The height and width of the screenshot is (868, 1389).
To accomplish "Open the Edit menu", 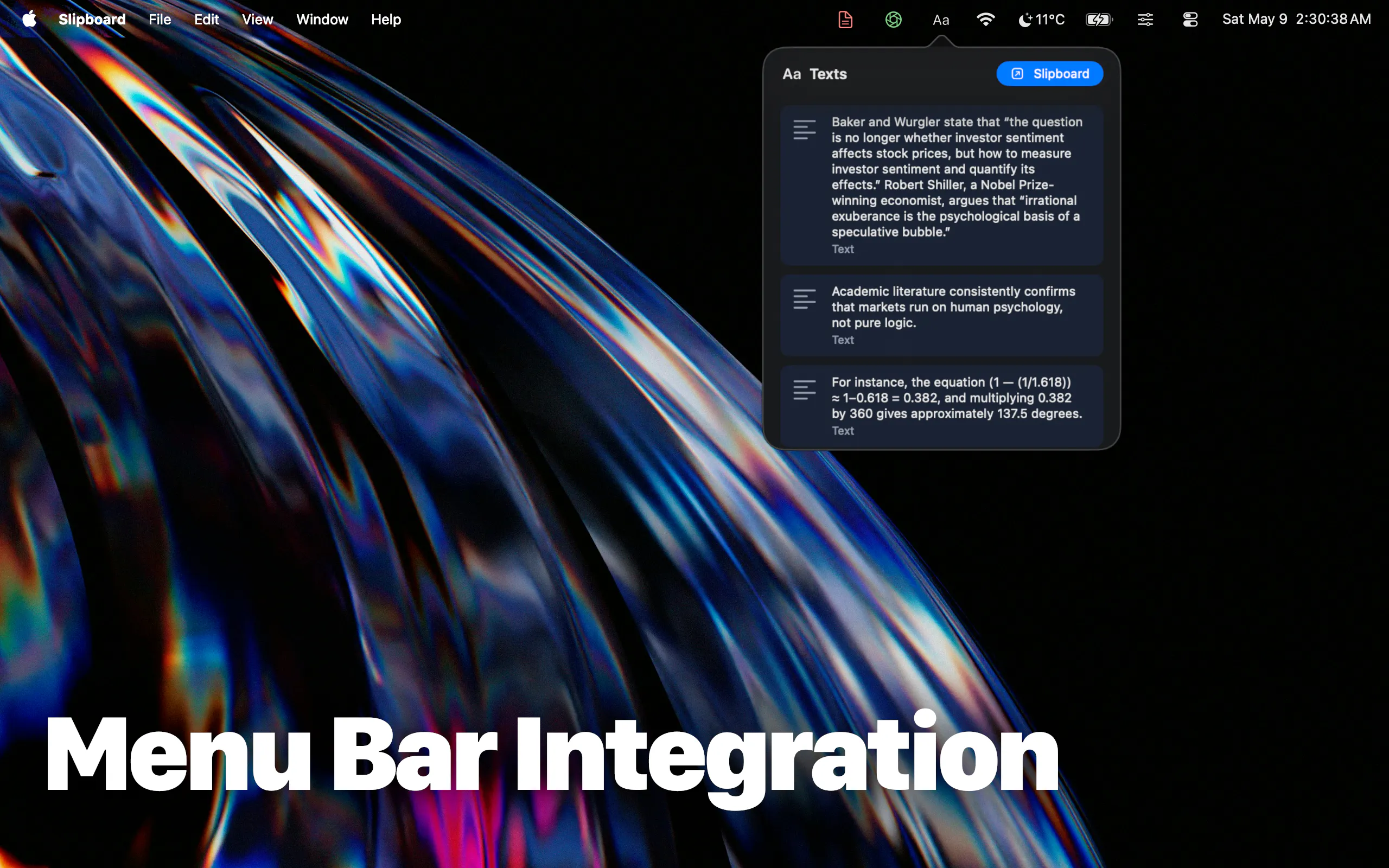I will [x=207, y=20].
